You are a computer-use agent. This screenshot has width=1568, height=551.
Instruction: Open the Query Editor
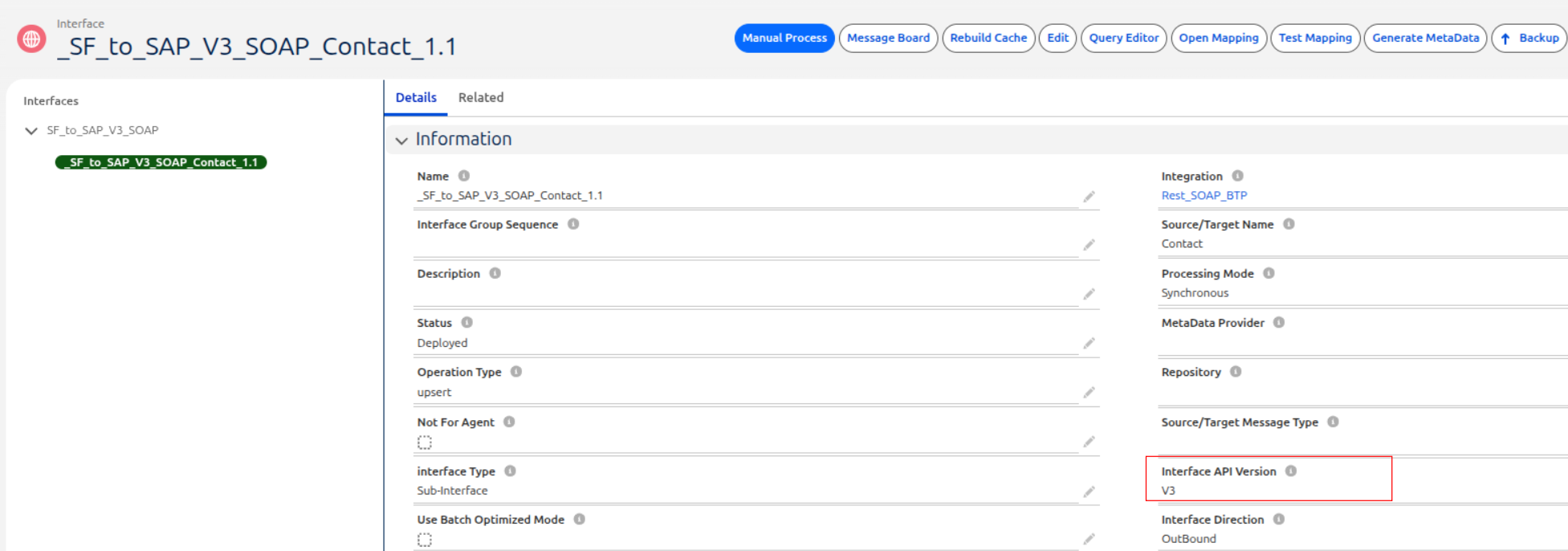[x=1123, y=38]
